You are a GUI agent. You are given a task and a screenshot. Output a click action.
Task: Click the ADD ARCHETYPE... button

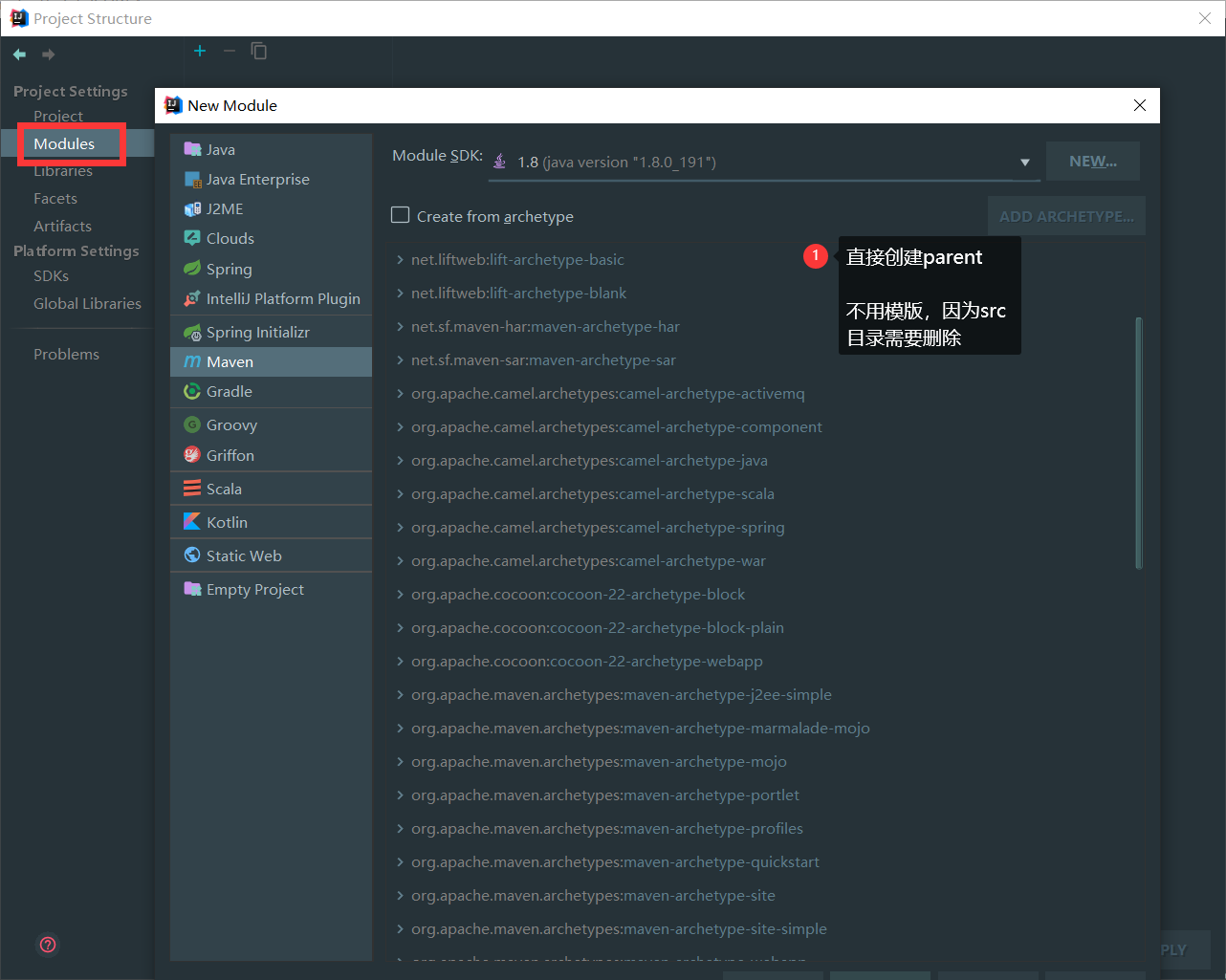(1066, 216)
